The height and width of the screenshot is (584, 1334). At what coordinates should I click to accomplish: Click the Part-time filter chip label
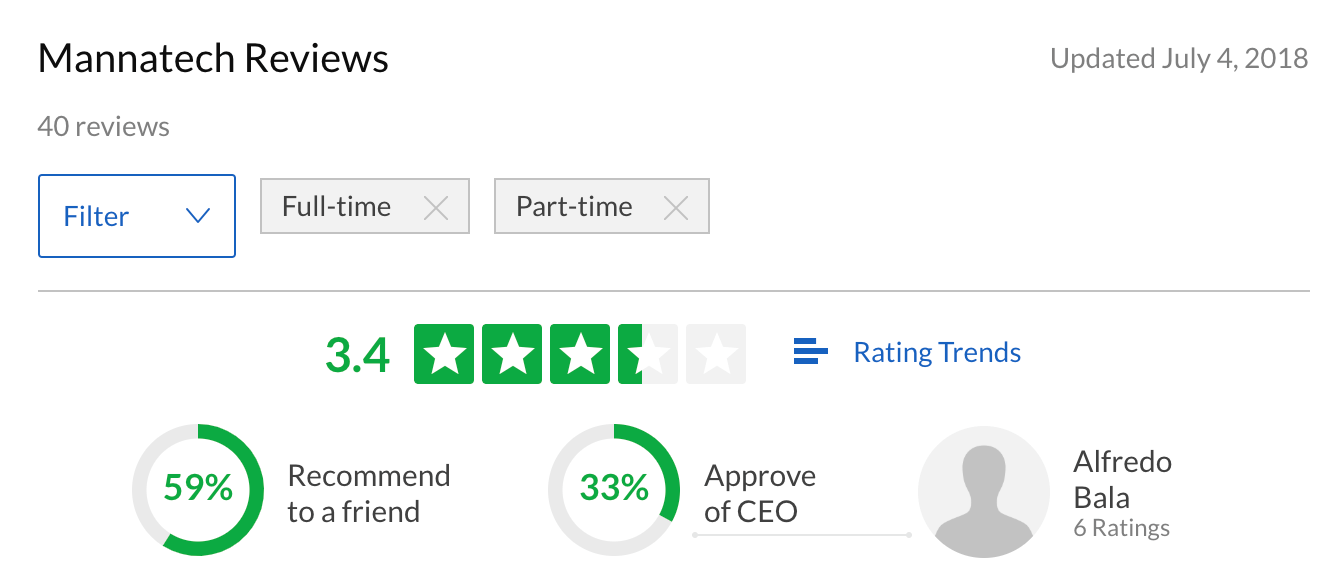[x=574, y=207]
